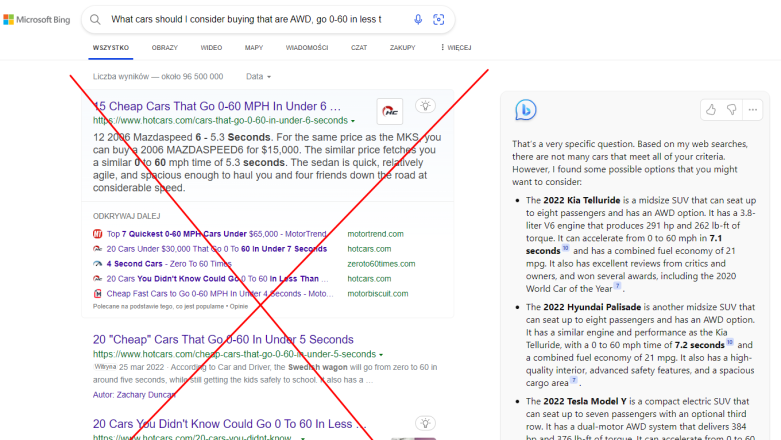This screenshot has width=781, height=440.
Task: Open more options ellipsis in chat panel
Action: (x=753, y=110)
